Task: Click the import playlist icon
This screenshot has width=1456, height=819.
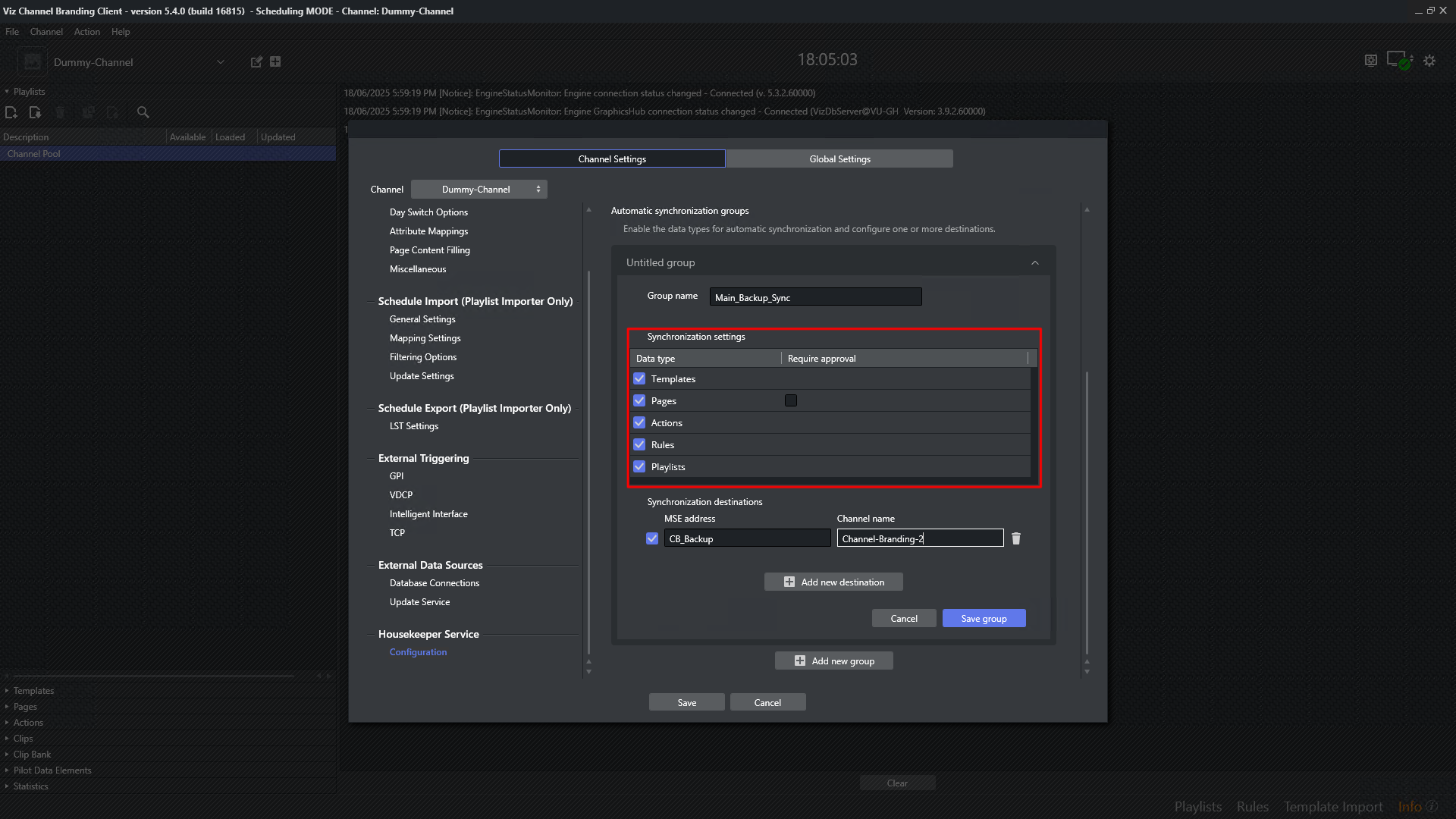Action: tap(35, 112)
